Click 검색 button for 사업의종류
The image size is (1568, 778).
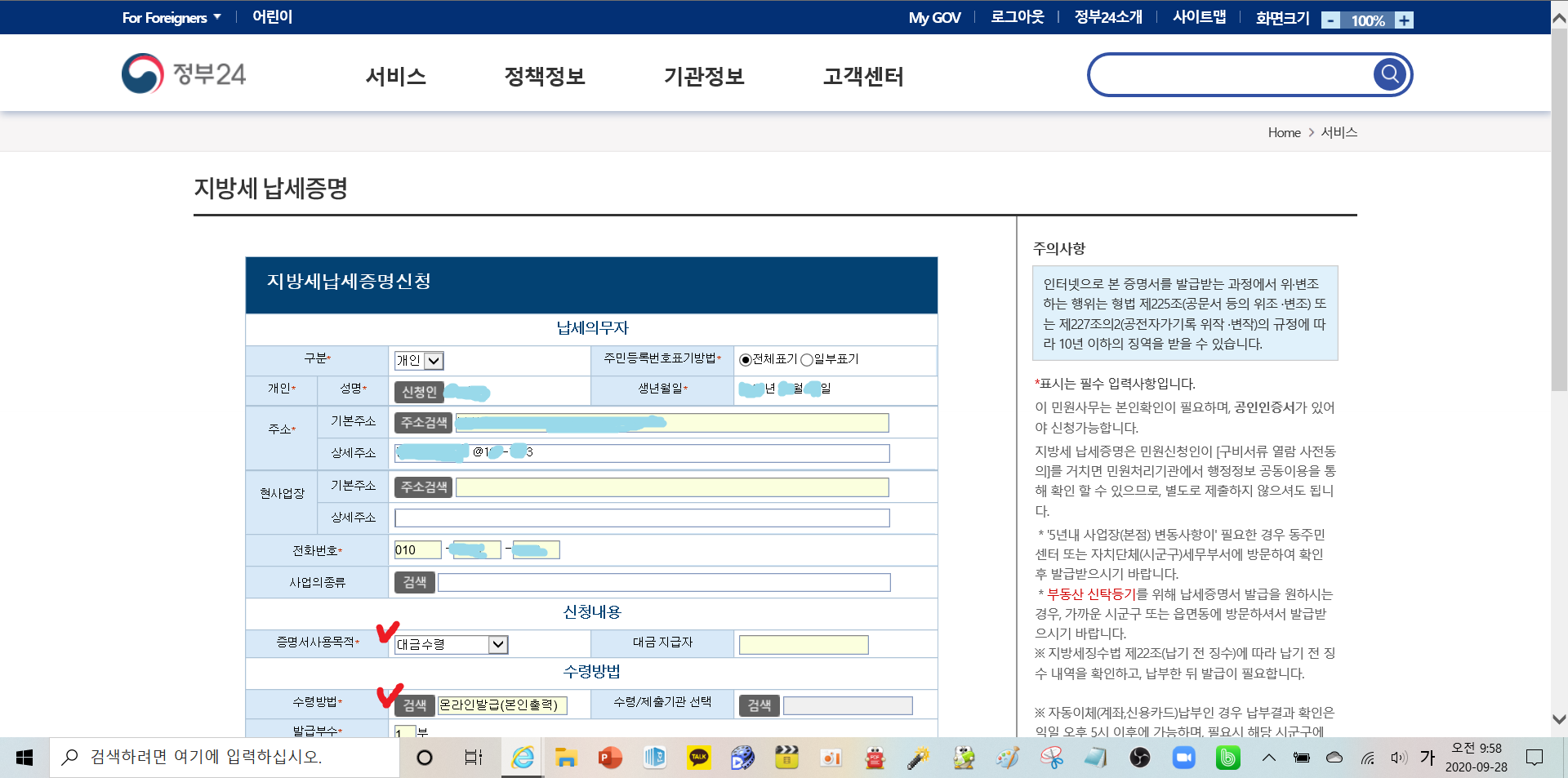pos(414,582)
